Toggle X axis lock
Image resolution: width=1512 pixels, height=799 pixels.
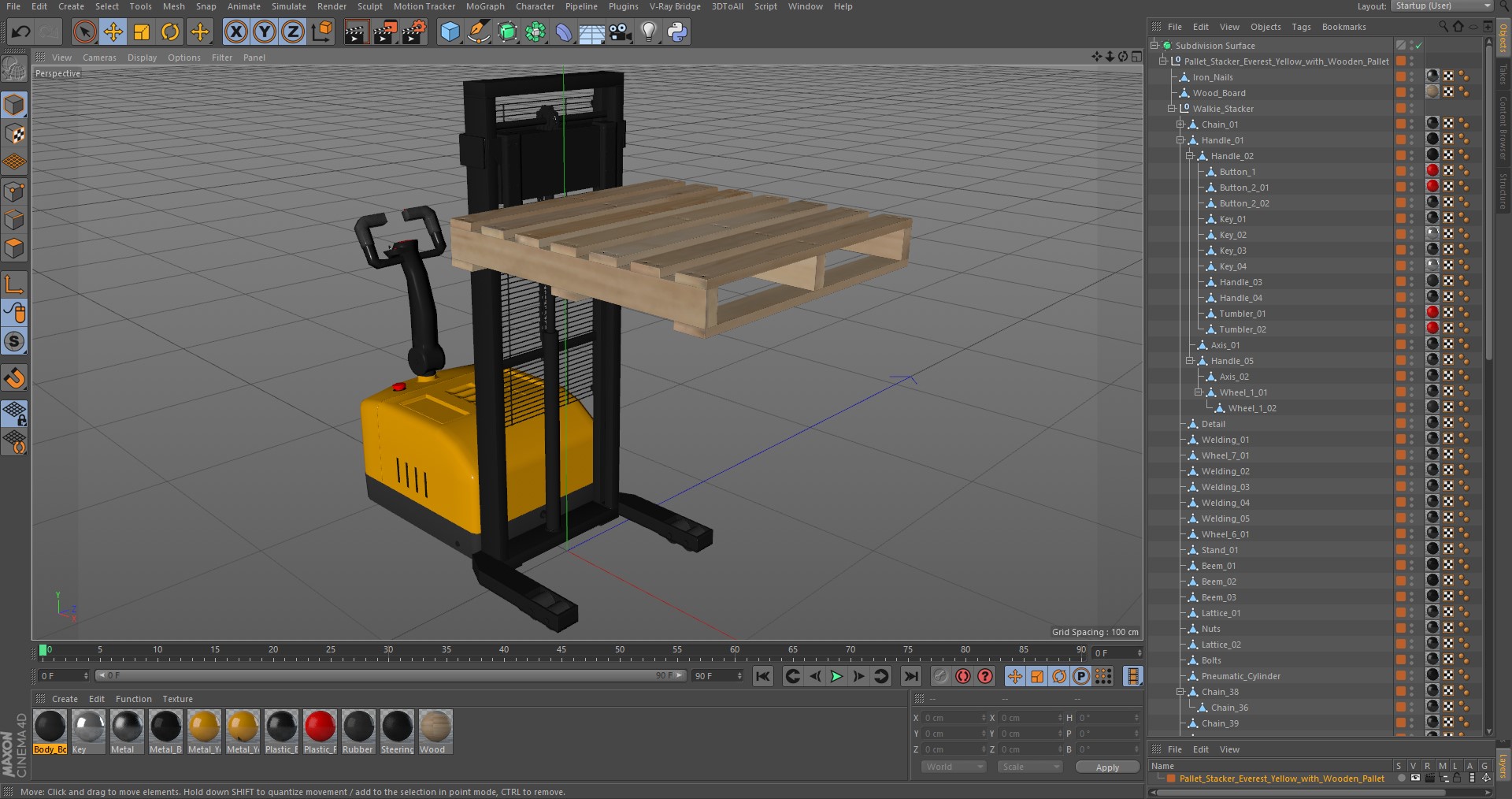235,32
